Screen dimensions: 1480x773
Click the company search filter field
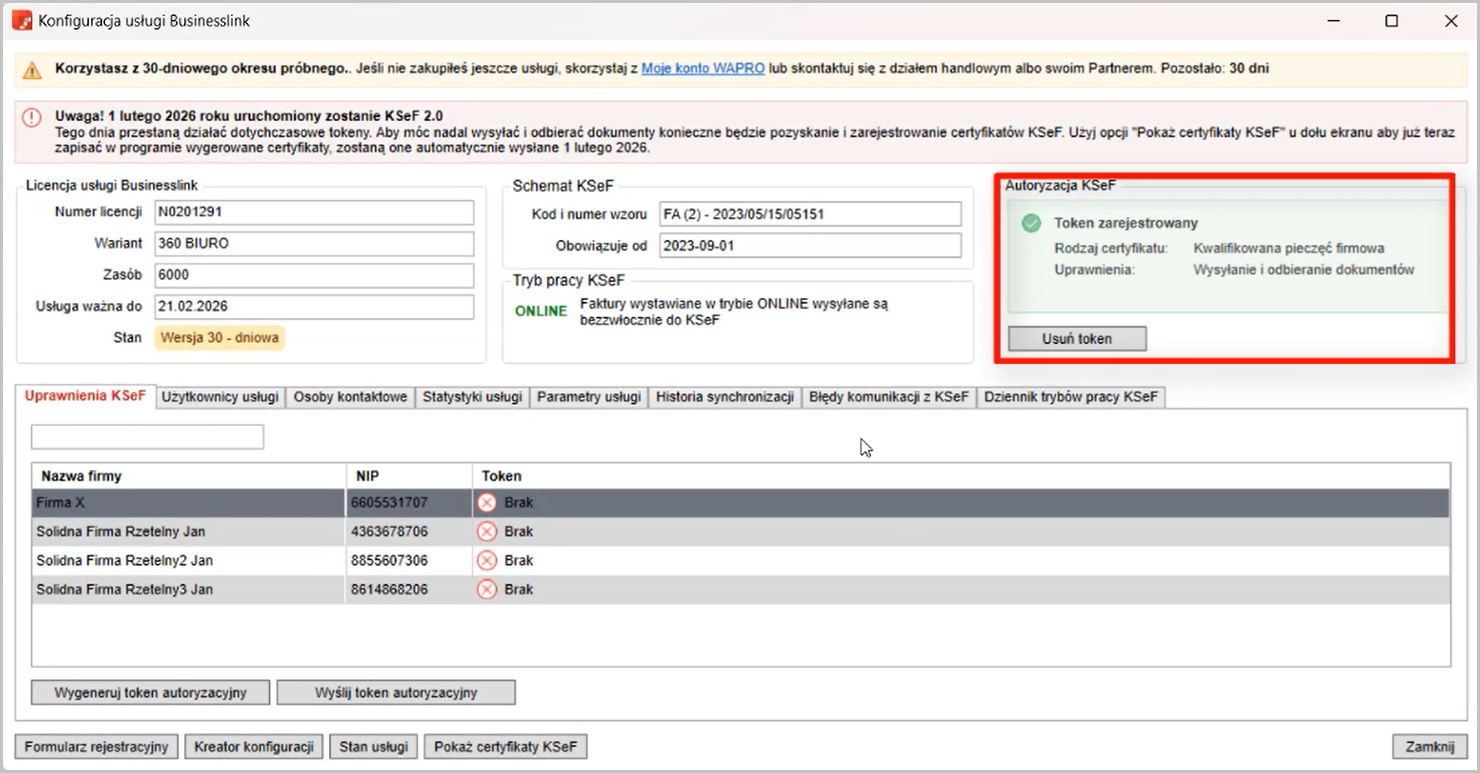coord(147,437)
